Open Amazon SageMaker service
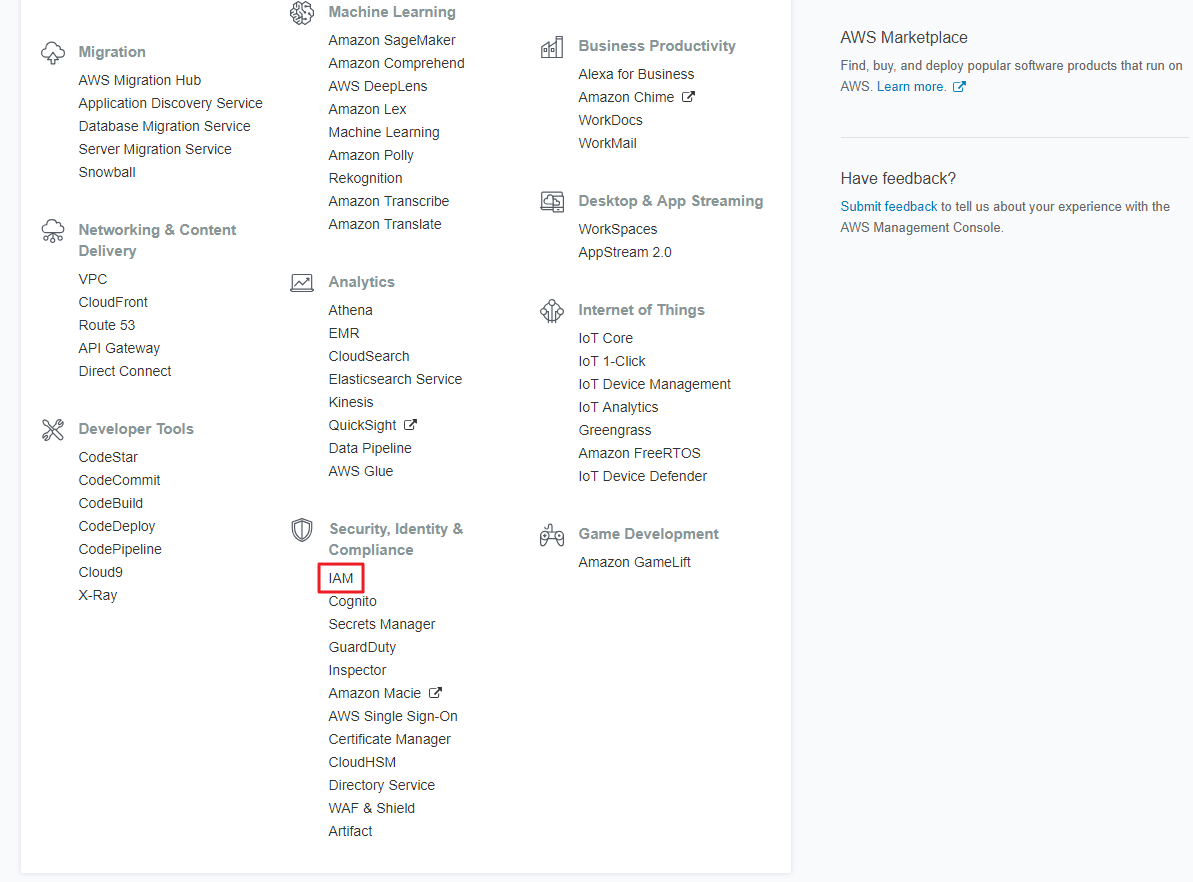The width and height of the screenshot is (1193, 882). tap(392, 40)
